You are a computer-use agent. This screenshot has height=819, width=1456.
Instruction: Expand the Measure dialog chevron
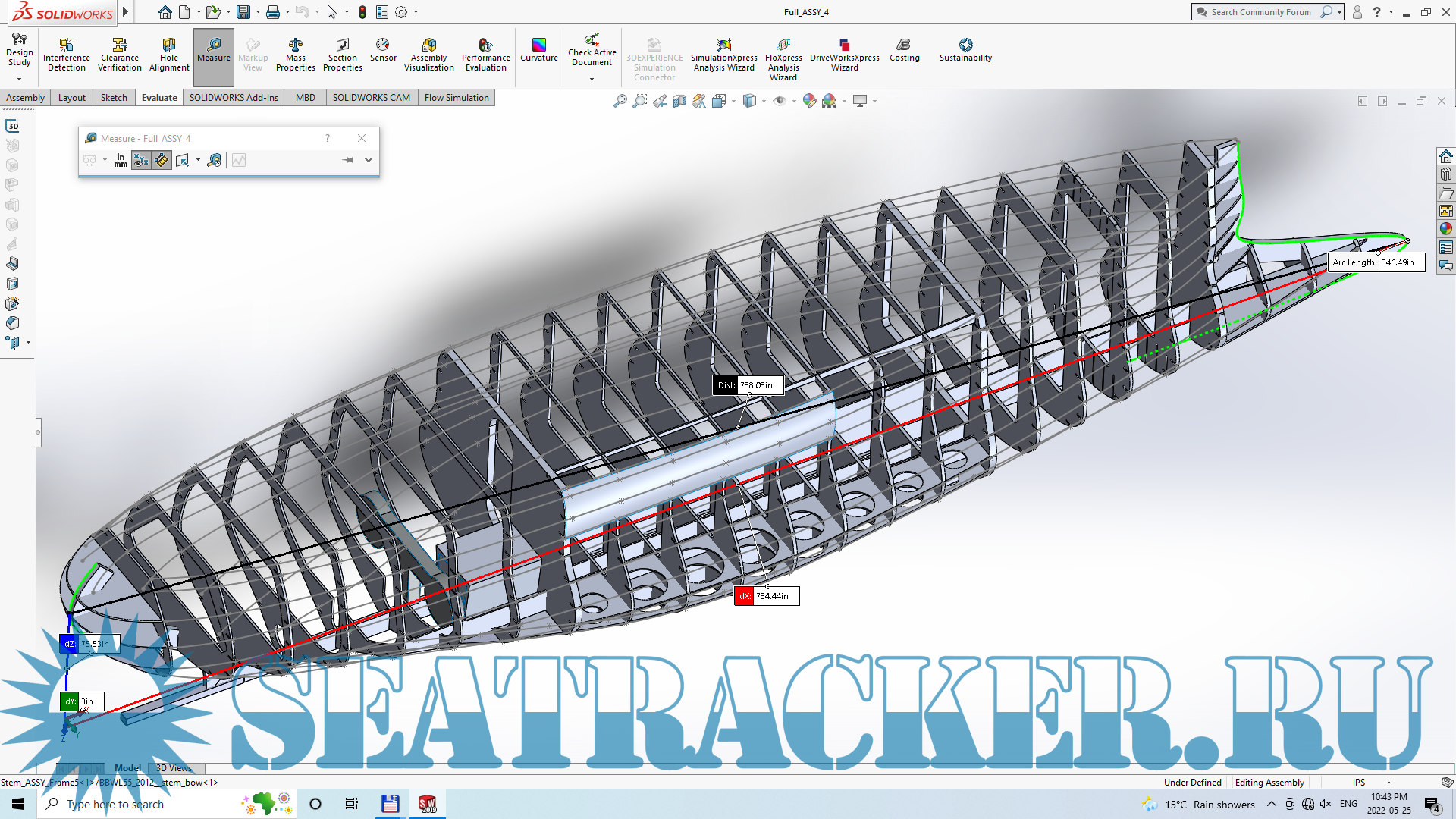(369, 160)
